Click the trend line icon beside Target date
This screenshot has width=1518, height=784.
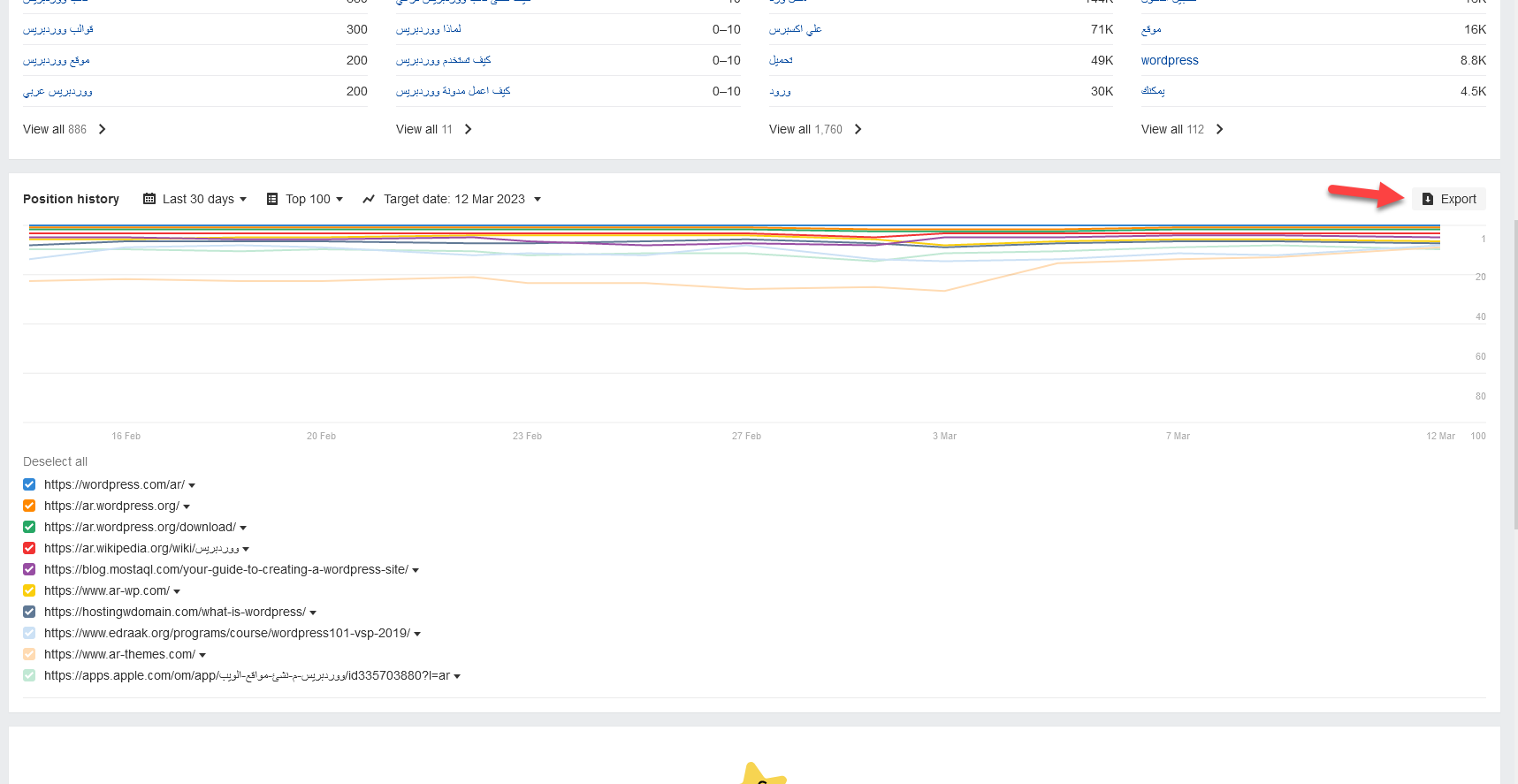point(369,199)
